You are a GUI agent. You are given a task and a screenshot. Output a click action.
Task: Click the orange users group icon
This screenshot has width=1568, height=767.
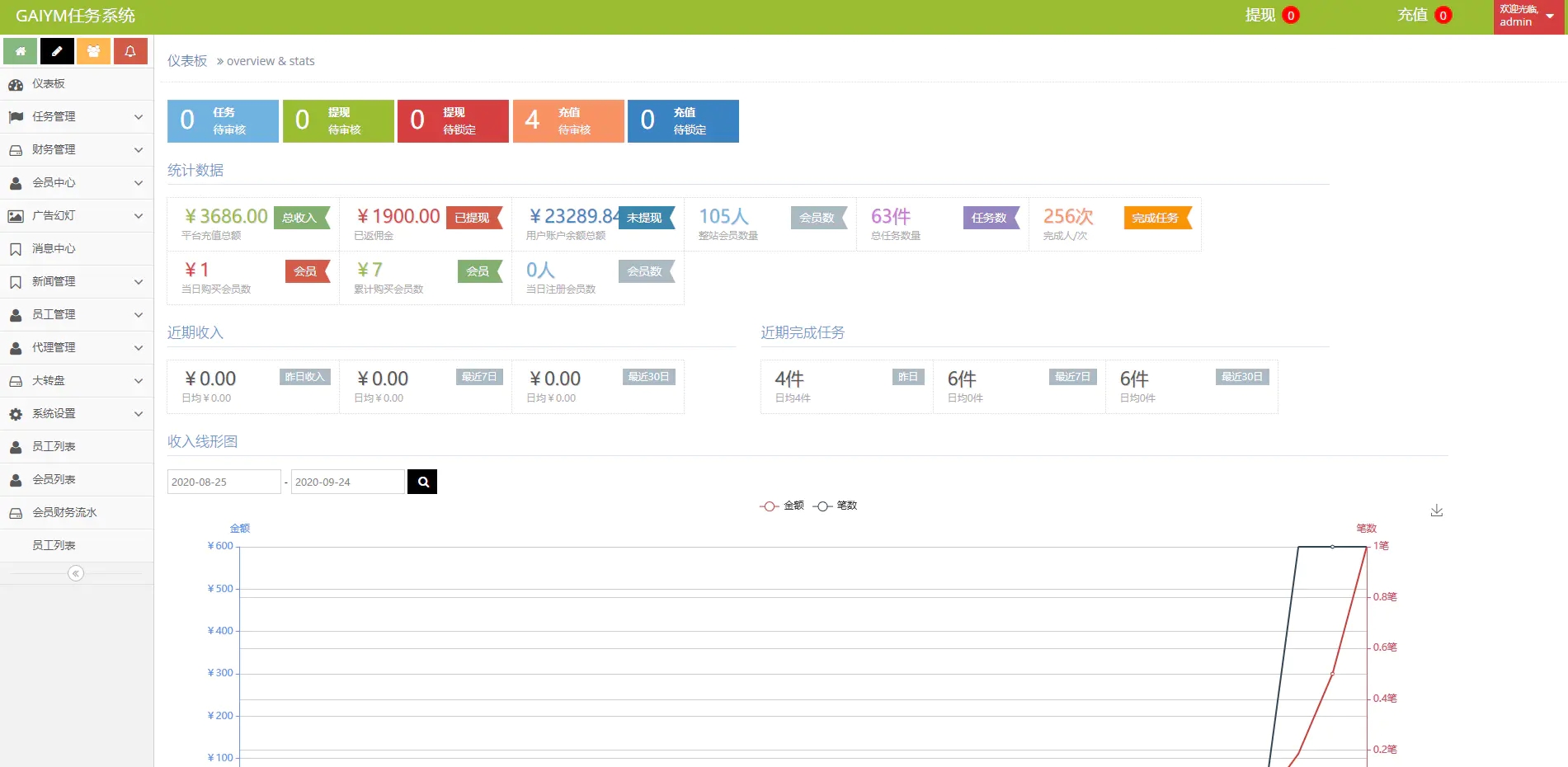point(93,51)
